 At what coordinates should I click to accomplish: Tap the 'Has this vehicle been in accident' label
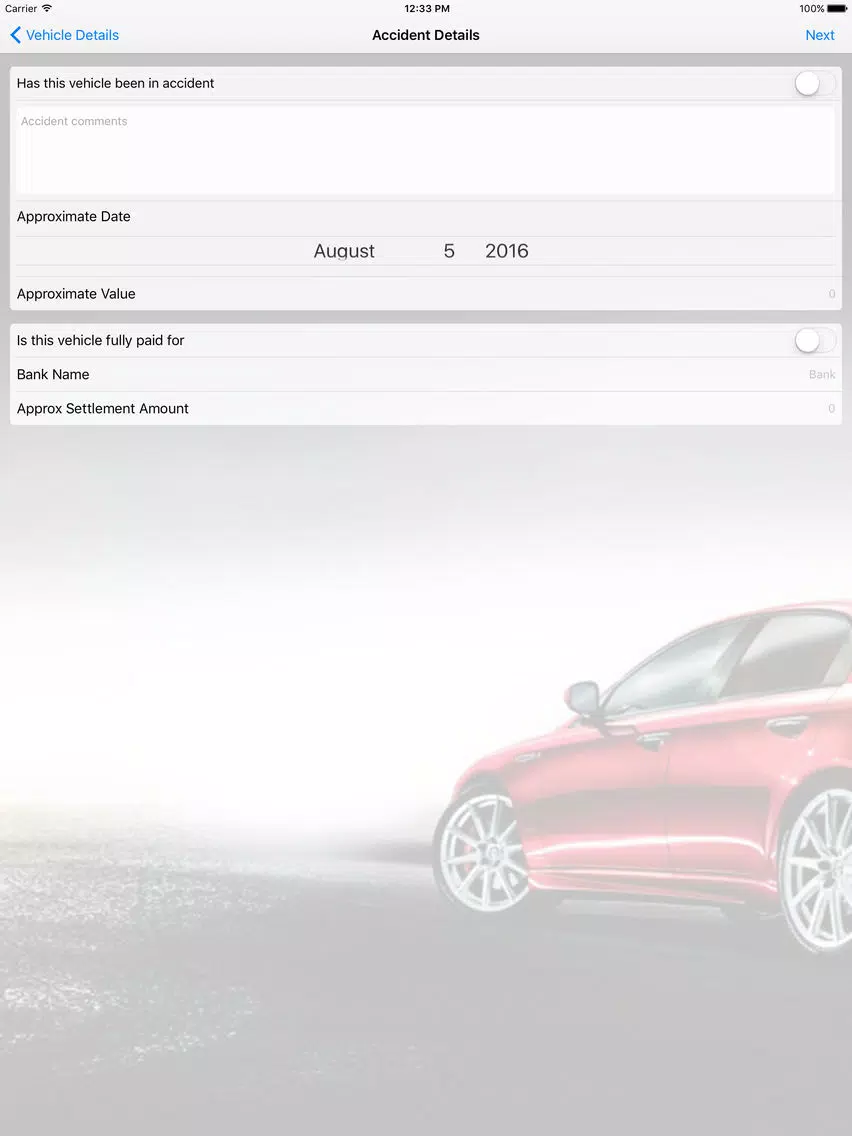click(x=115, y=83)
